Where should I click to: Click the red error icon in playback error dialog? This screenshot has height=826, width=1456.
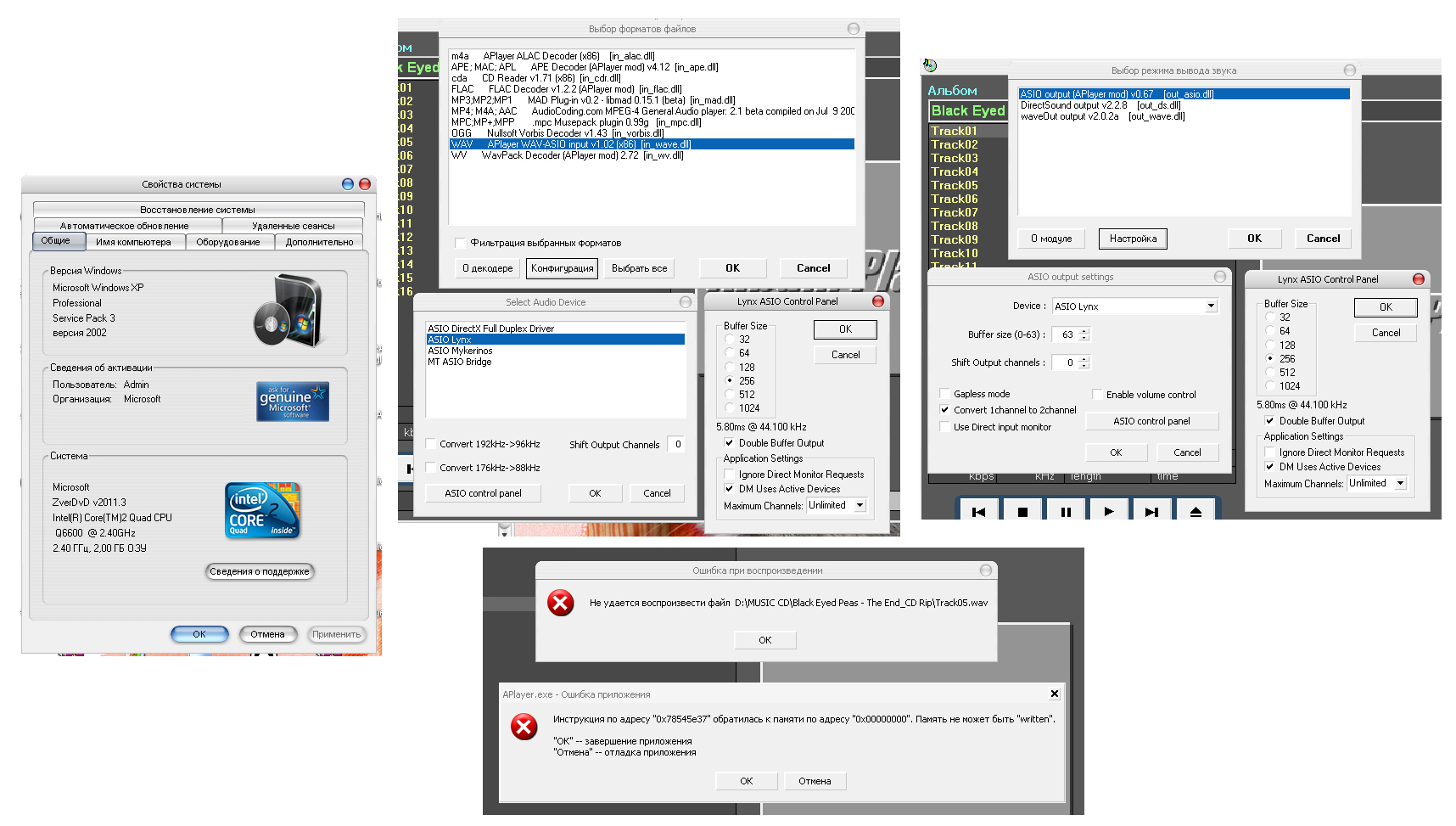[x=560, y=603]
